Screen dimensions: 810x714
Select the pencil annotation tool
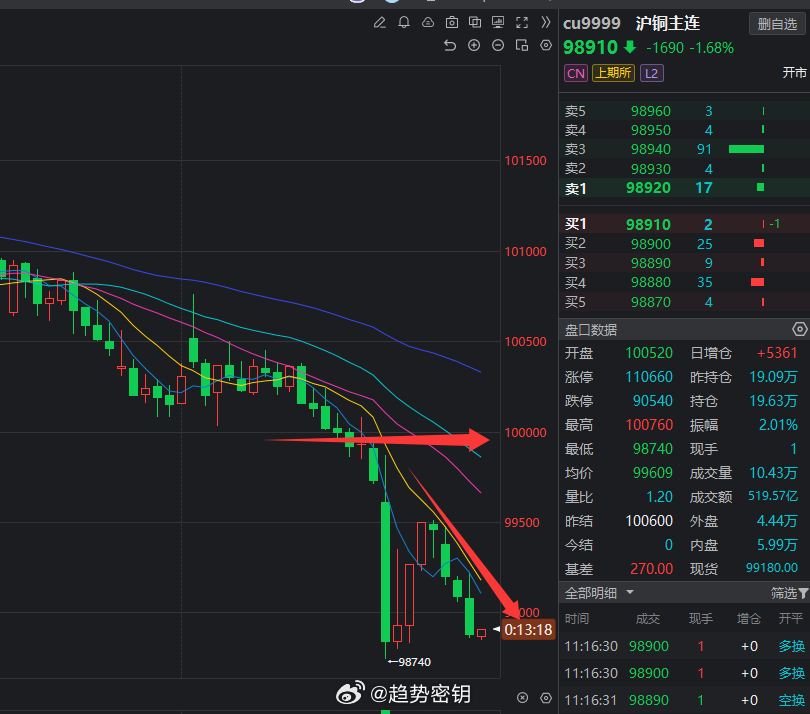[x=381, y=22]
